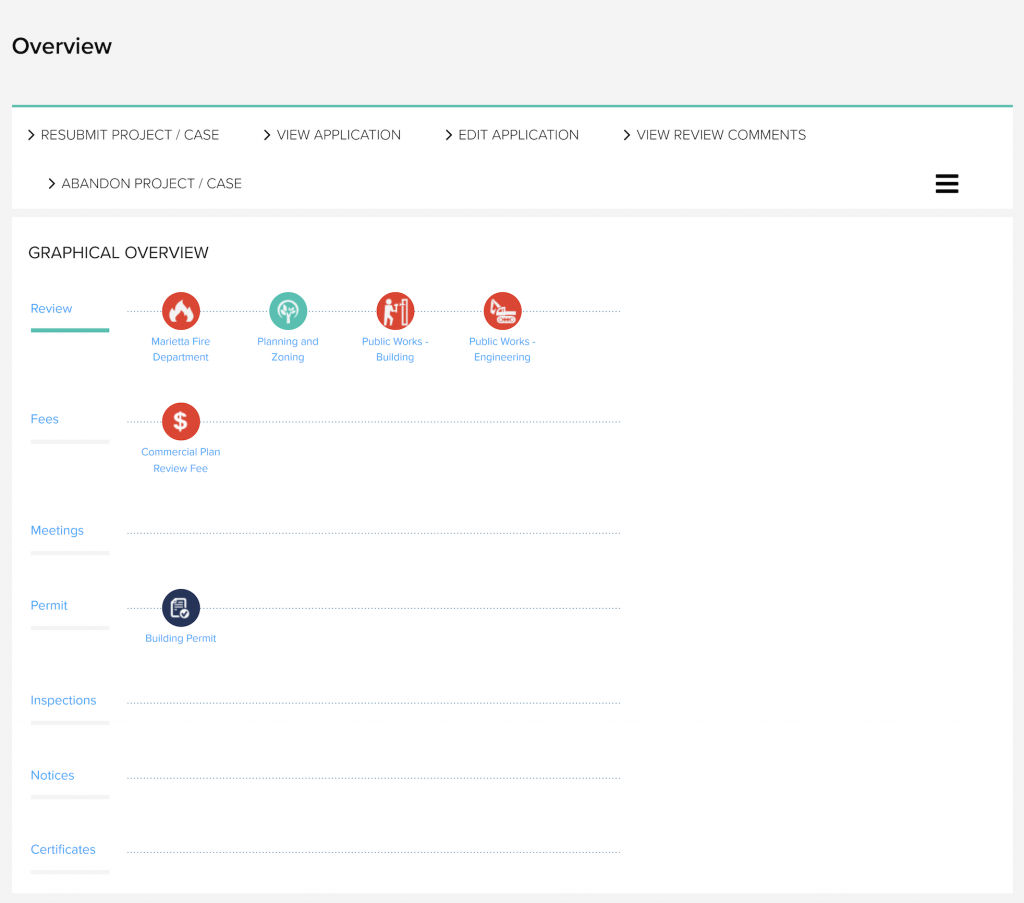Follow the Public Works - Engineering text link

[x=502, y=349]
